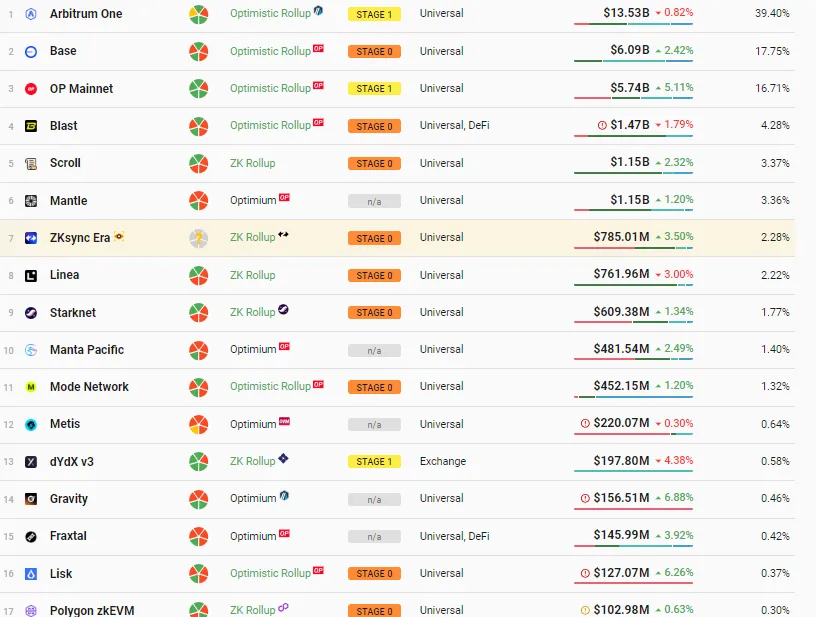Click the STAGE 1 badge for Arbitrum One

pyautogui.click(x=374, y=14)
